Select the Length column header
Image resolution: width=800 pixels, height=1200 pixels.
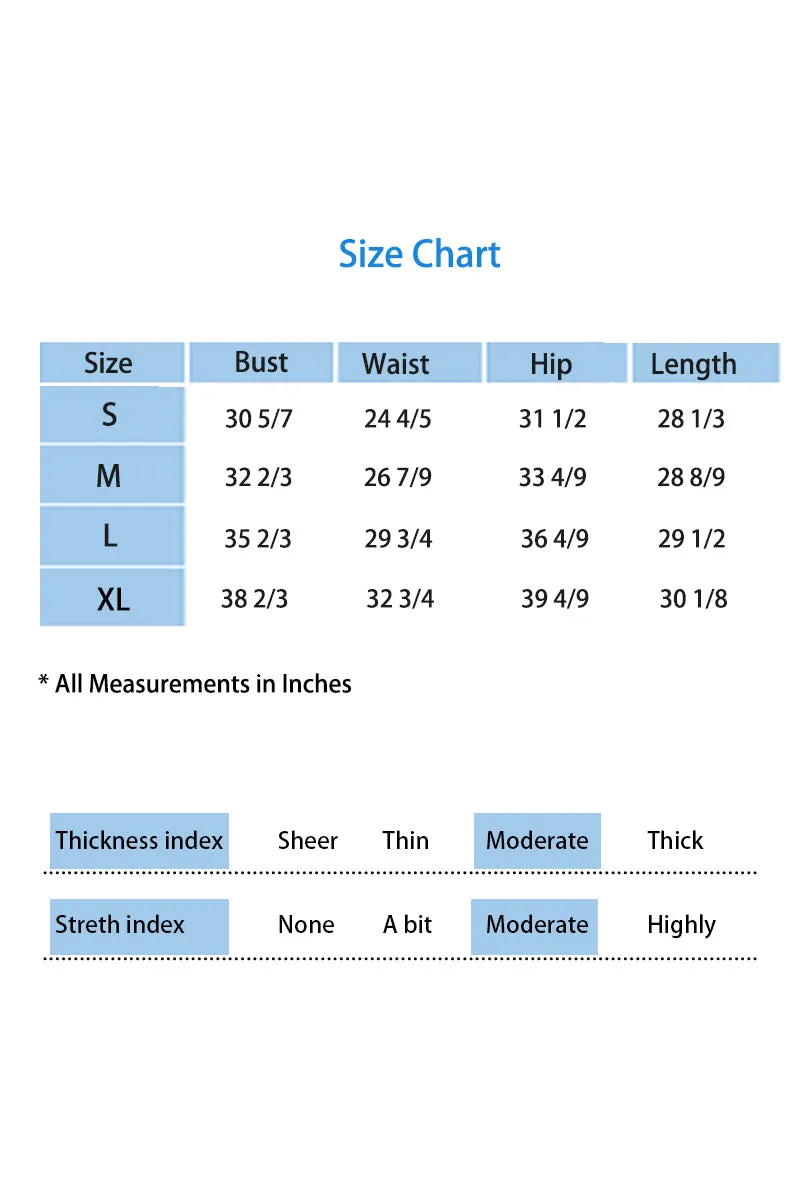pyautogui.click(x=705, y=362)
